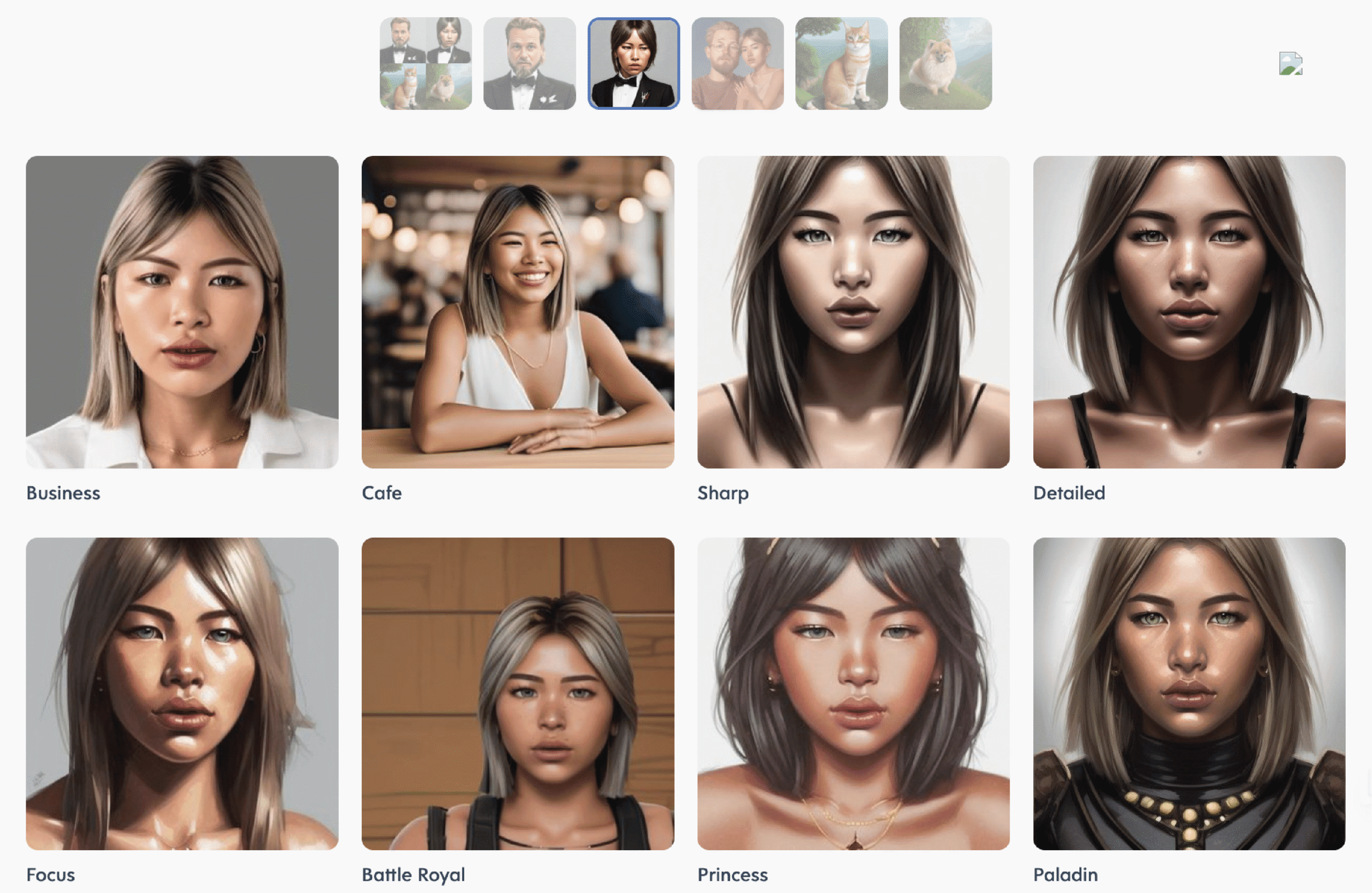
Task: Select the couple portrait thumbnail
Action: coord(737,63)
